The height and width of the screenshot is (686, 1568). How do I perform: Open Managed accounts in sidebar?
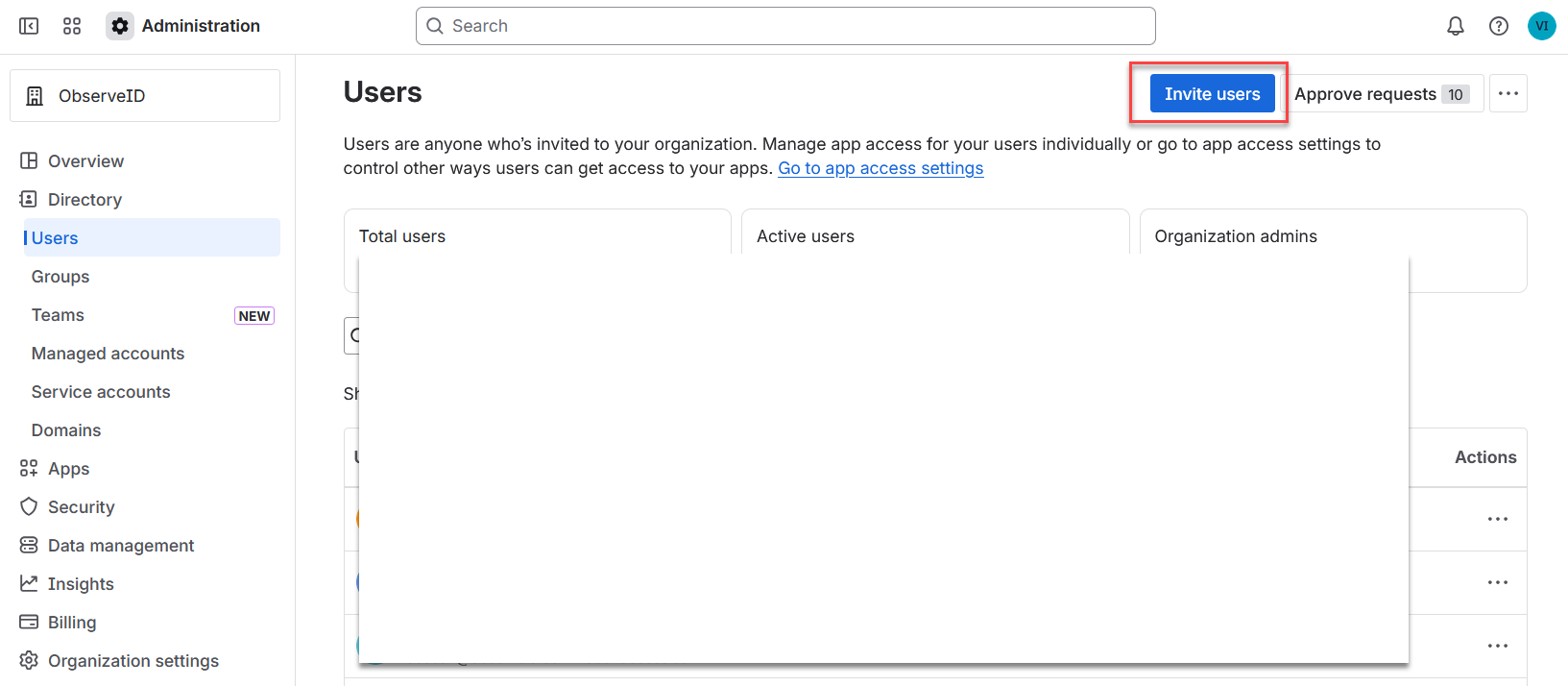click(x=108, y=353)
